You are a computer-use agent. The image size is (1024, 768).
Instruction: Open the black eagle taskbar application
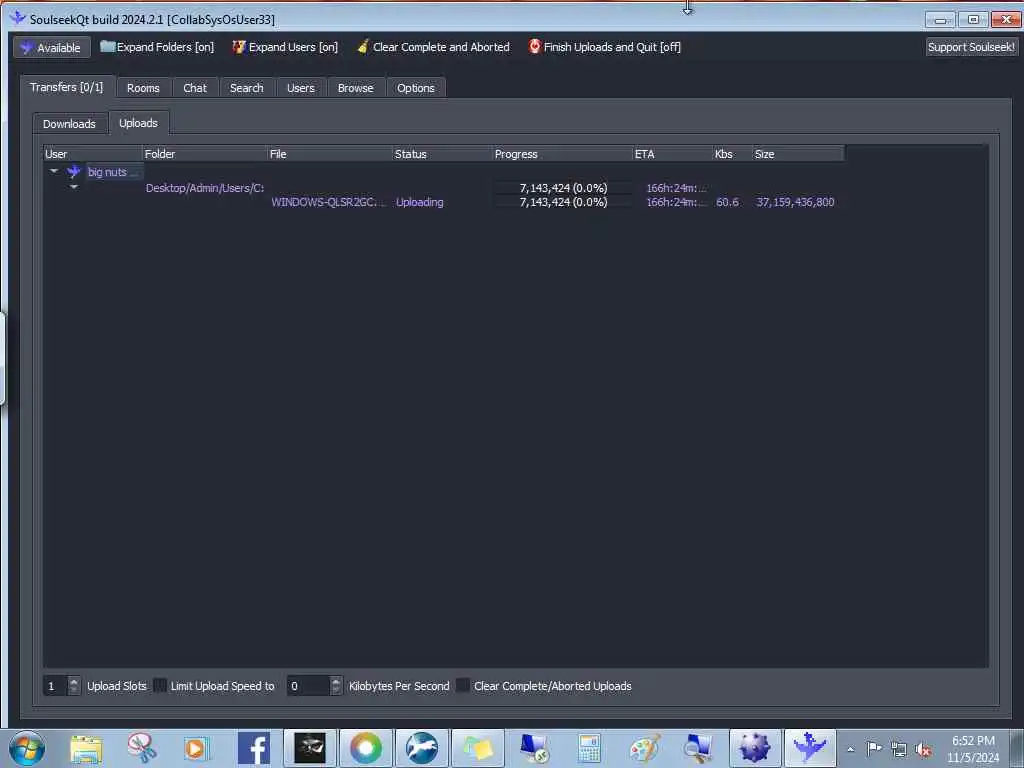(310, 748)
